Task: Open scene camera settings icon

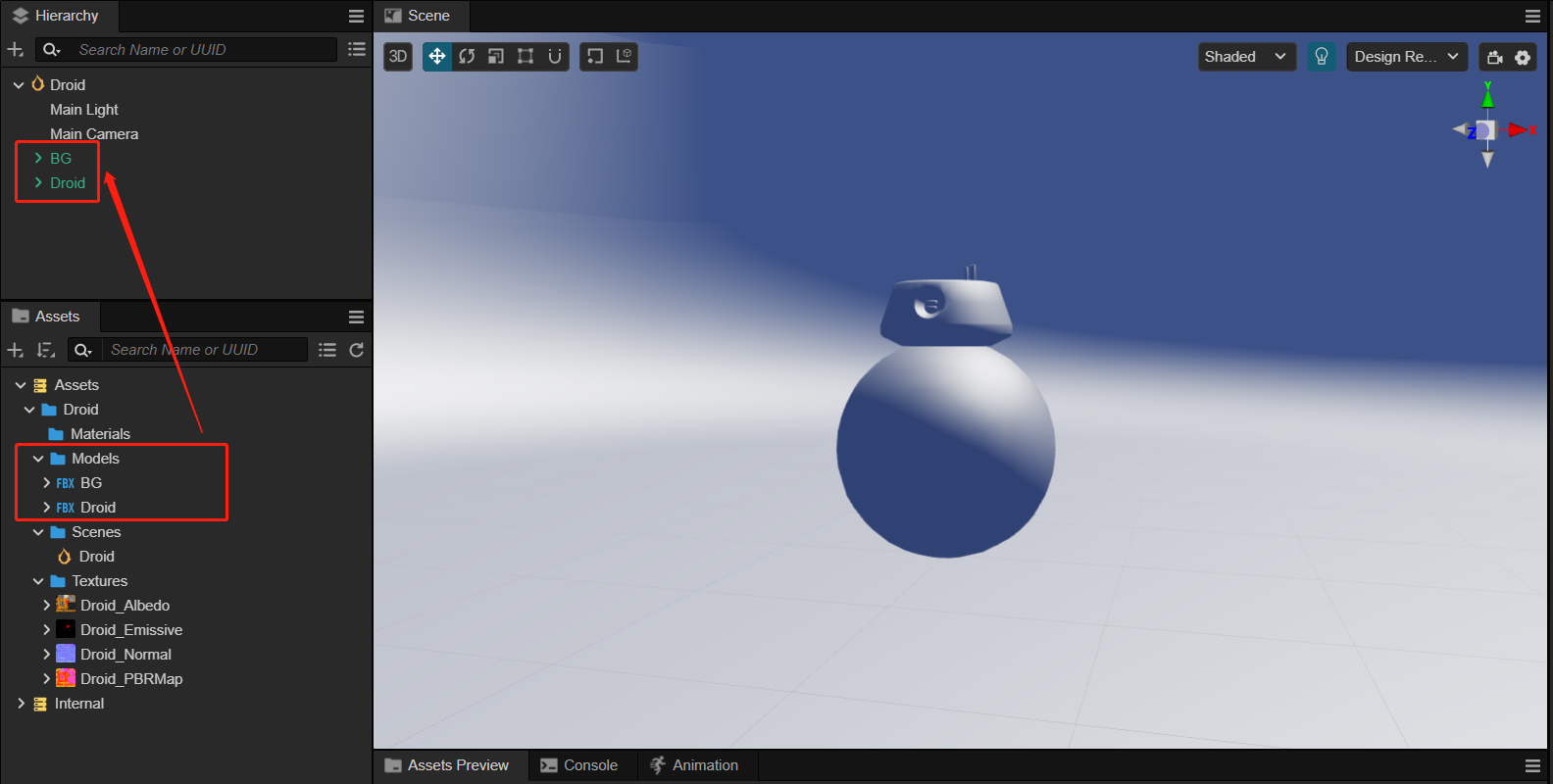Action: click(x=1495, y=57)
